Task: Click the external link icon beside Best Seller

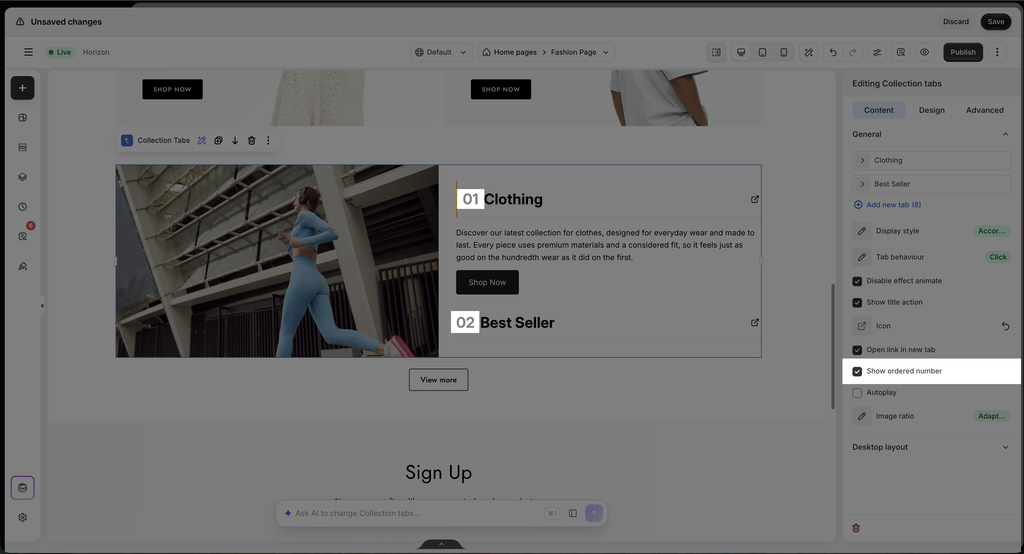Action: point(754,323)
